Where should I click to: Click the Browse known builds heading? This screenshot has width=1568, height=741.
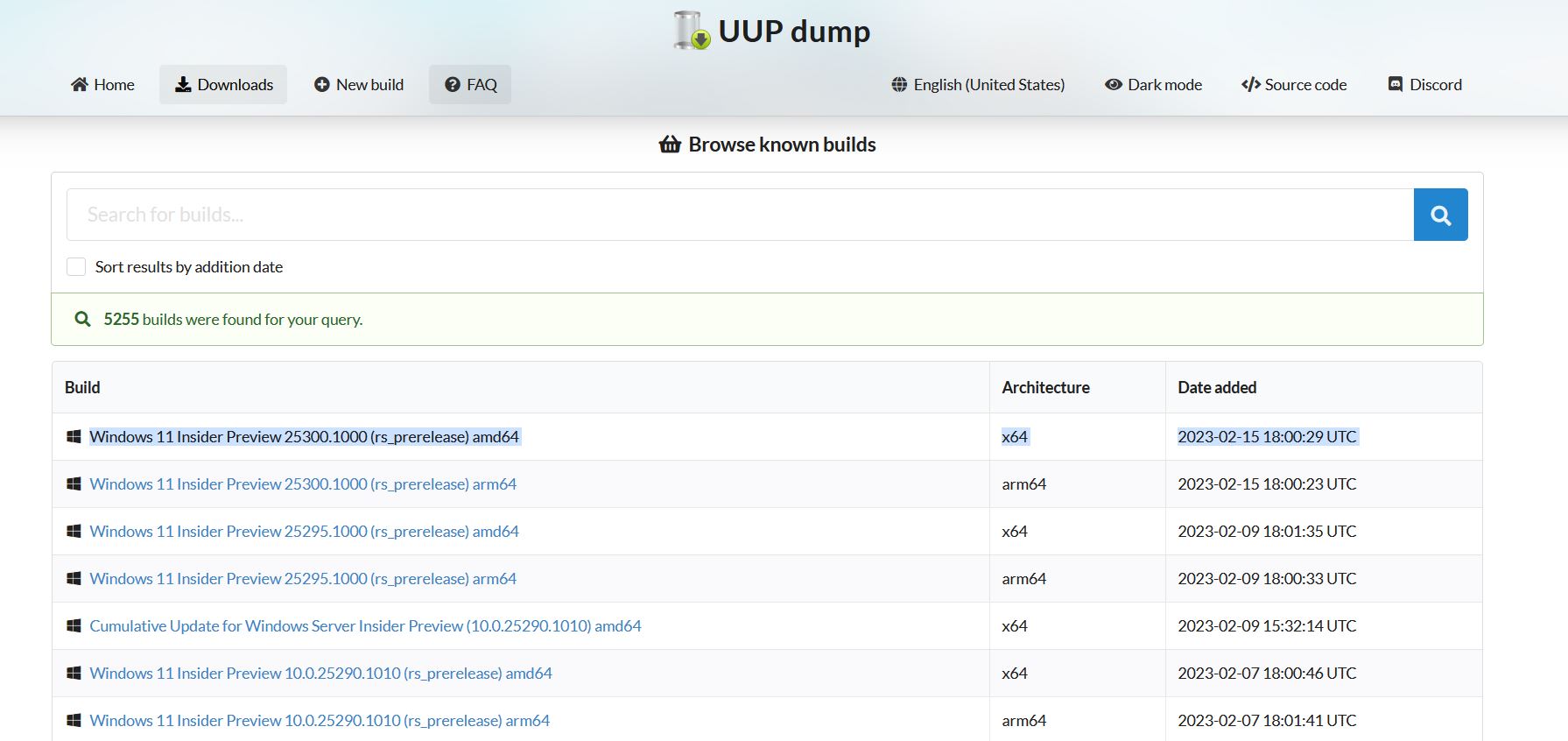pyautogui.click(x=782, y=145)
